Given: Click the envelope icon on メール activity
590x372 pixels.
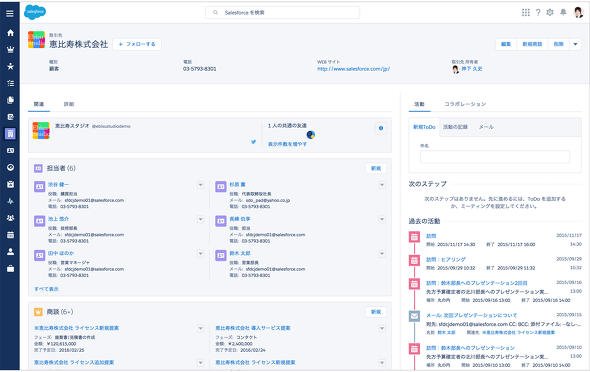Looking at the screenshot, I should point(414,316).
